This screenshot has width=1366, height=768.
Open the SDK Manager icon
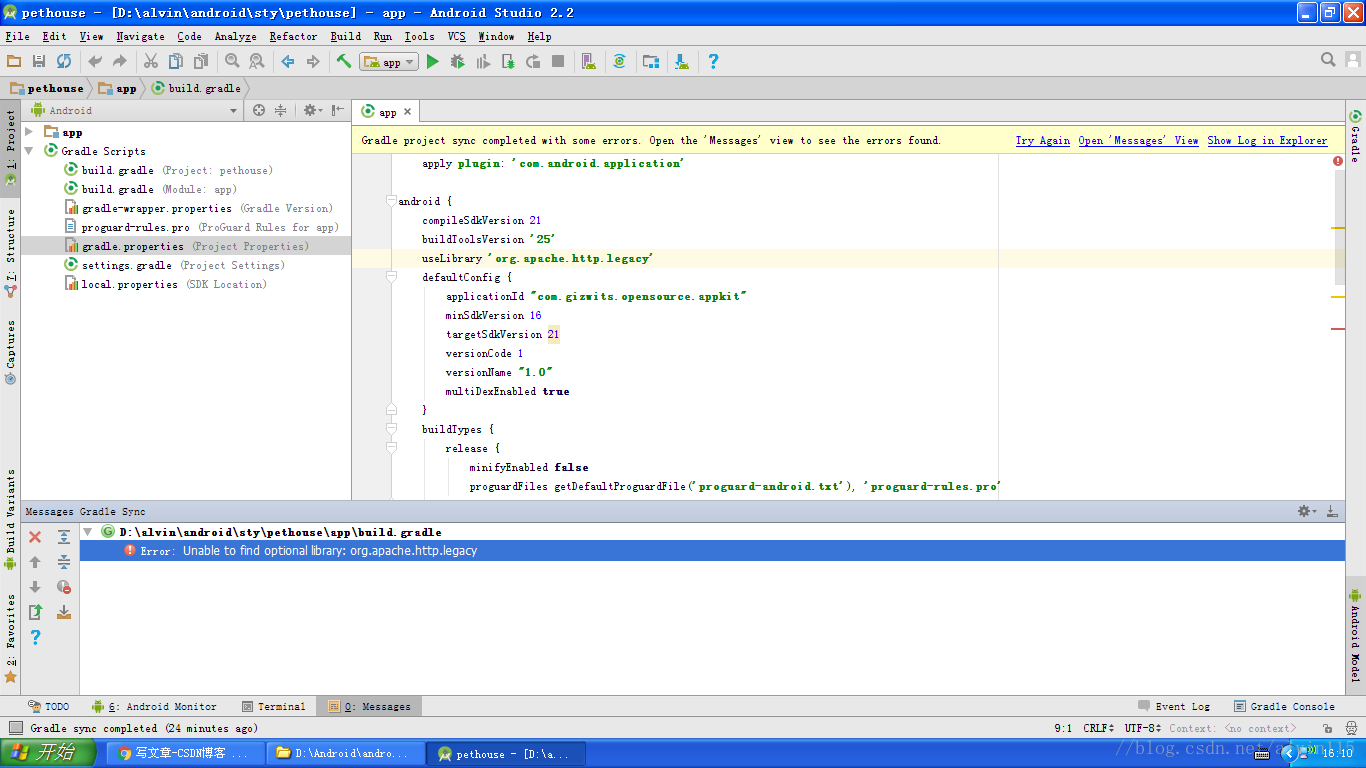click(x=682, y=61)
